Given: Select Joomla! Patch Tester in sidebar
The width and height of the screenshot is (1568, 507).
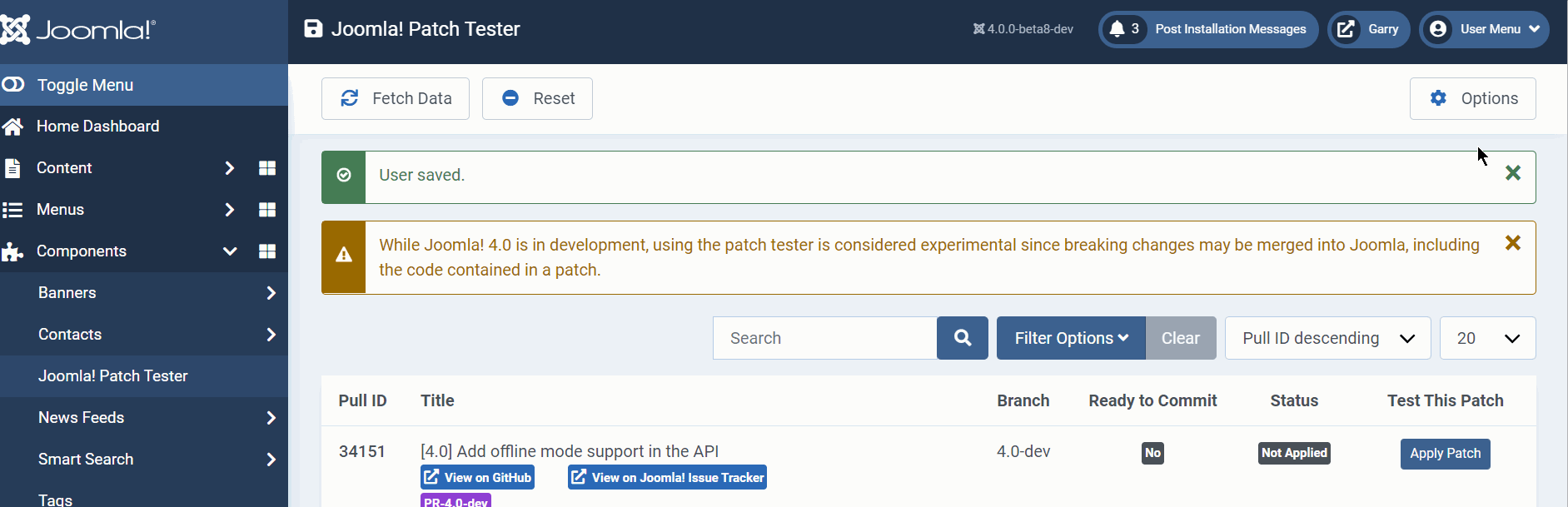Looking at the screenshot, I should click(113, 376).
